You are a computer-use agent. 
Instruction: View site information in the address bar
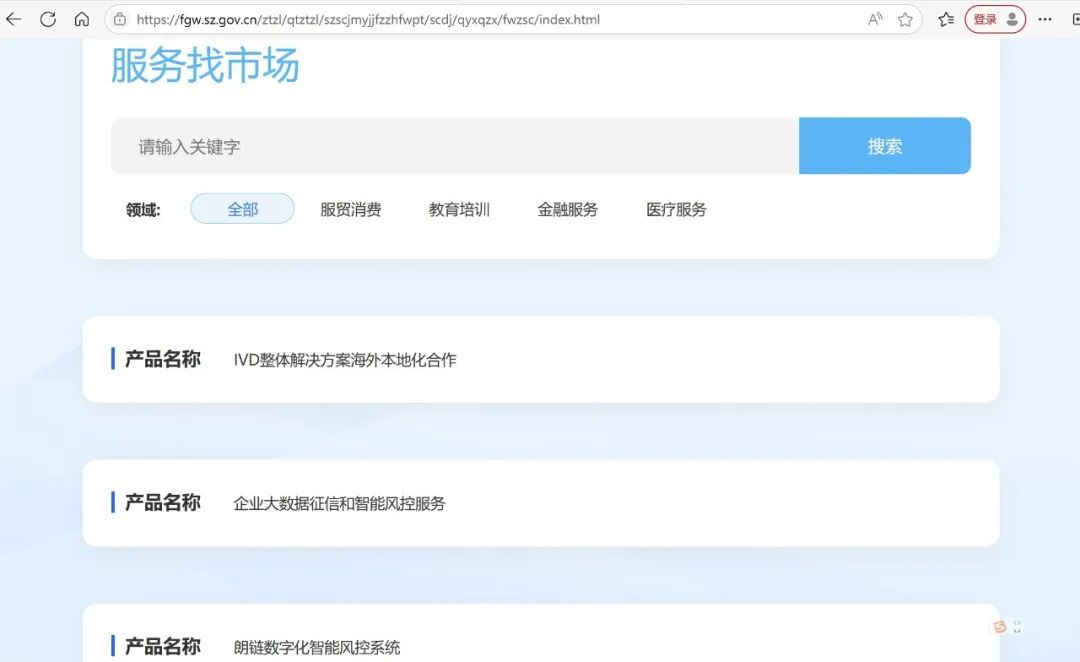(x=119, y=18)
